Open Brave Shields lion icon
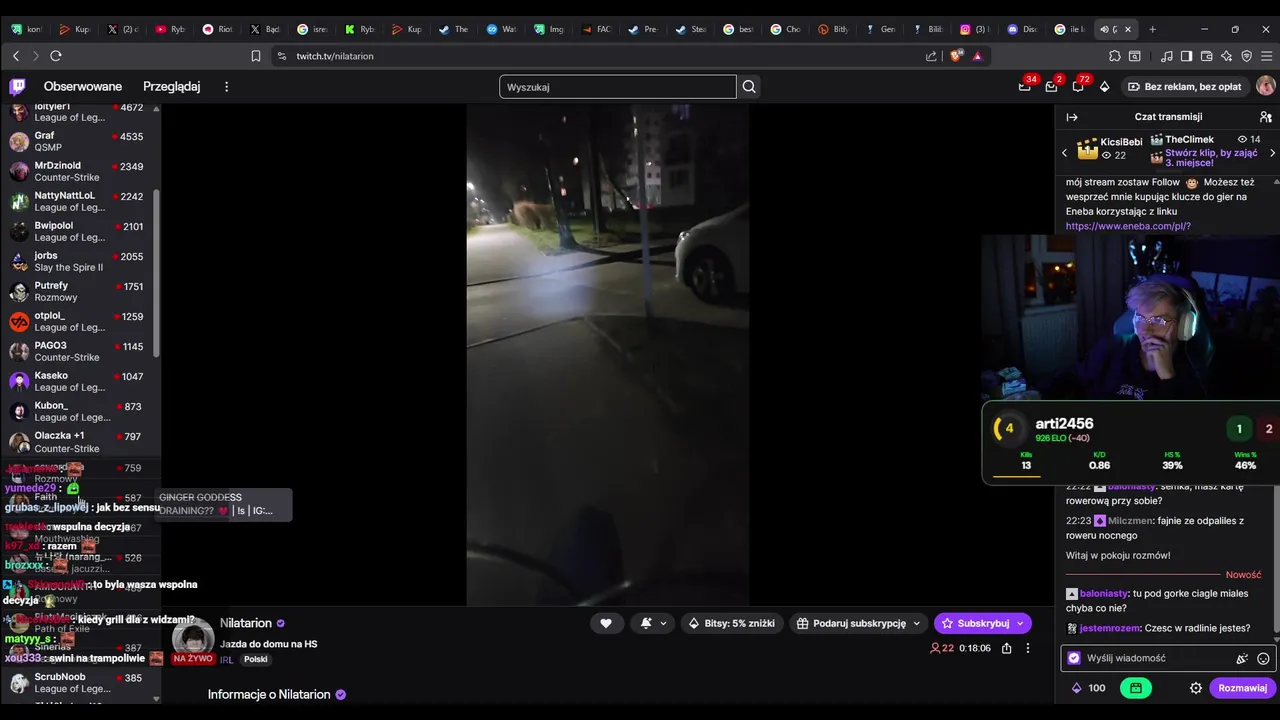The width and height of the screenshot is (1280, 720). coord(956,56)
